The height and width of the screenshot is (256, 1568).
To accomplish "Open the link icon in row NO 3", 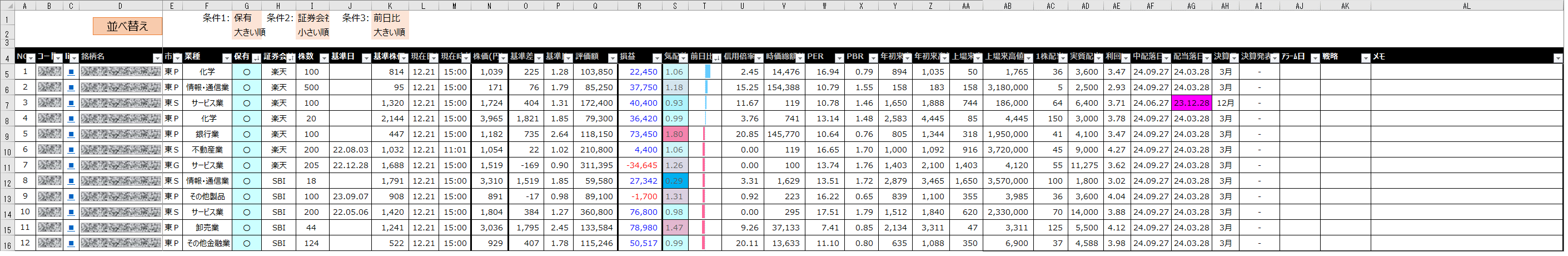I will tap(71, 103).
